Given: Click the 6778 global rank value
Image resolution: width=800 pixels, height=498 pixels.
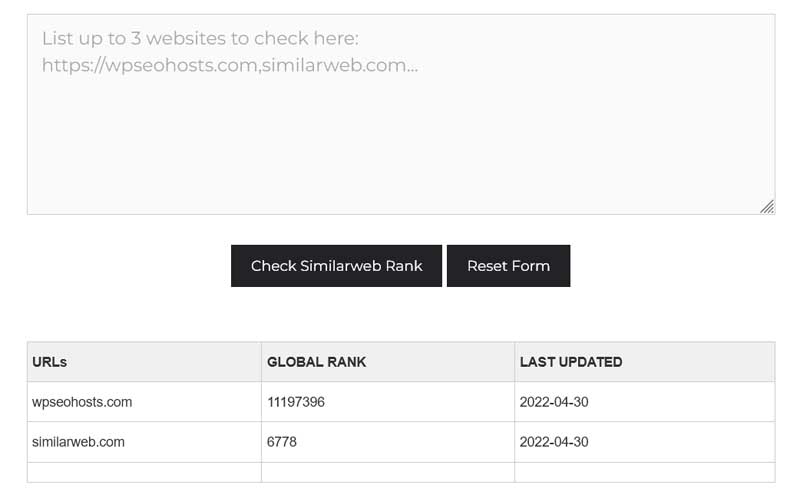Looking at the screenshot, I should click(282, 442).
